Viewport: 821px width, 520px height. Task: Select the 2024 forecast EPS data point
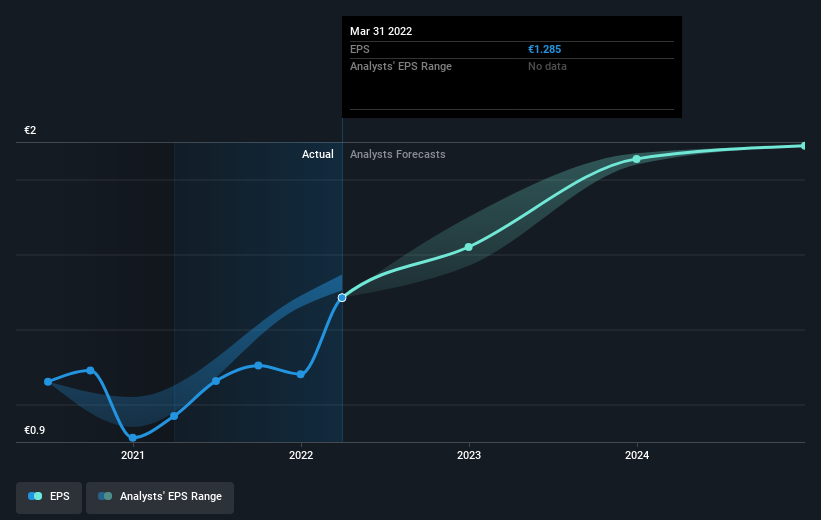(x=636, y=159)
